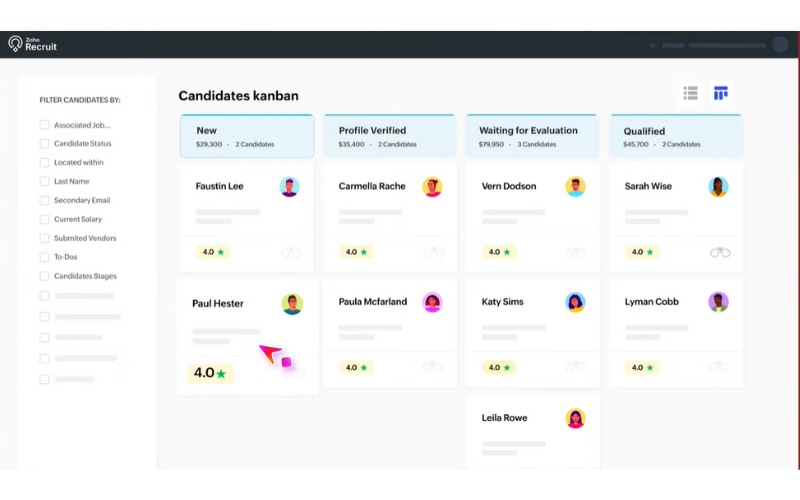This screenshot has height=500, width=800.
Task: Open Leila Rowe candidate name
Action: [x=504, y=418]
